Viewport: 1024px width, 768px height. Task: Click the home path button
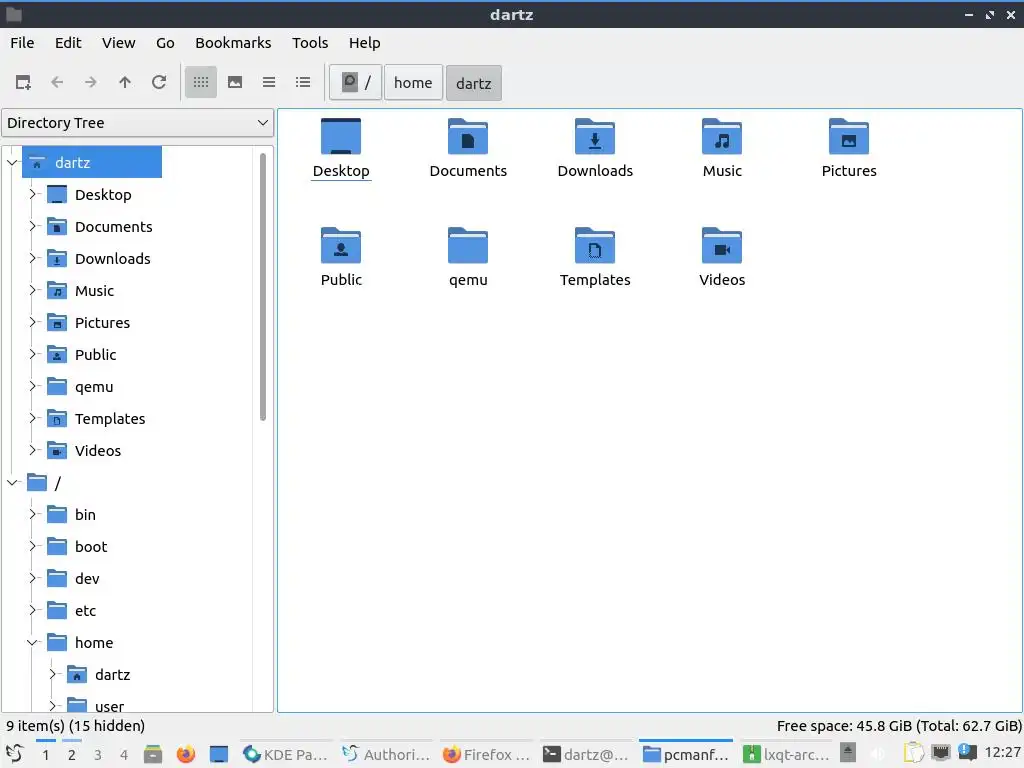[413, 83]
